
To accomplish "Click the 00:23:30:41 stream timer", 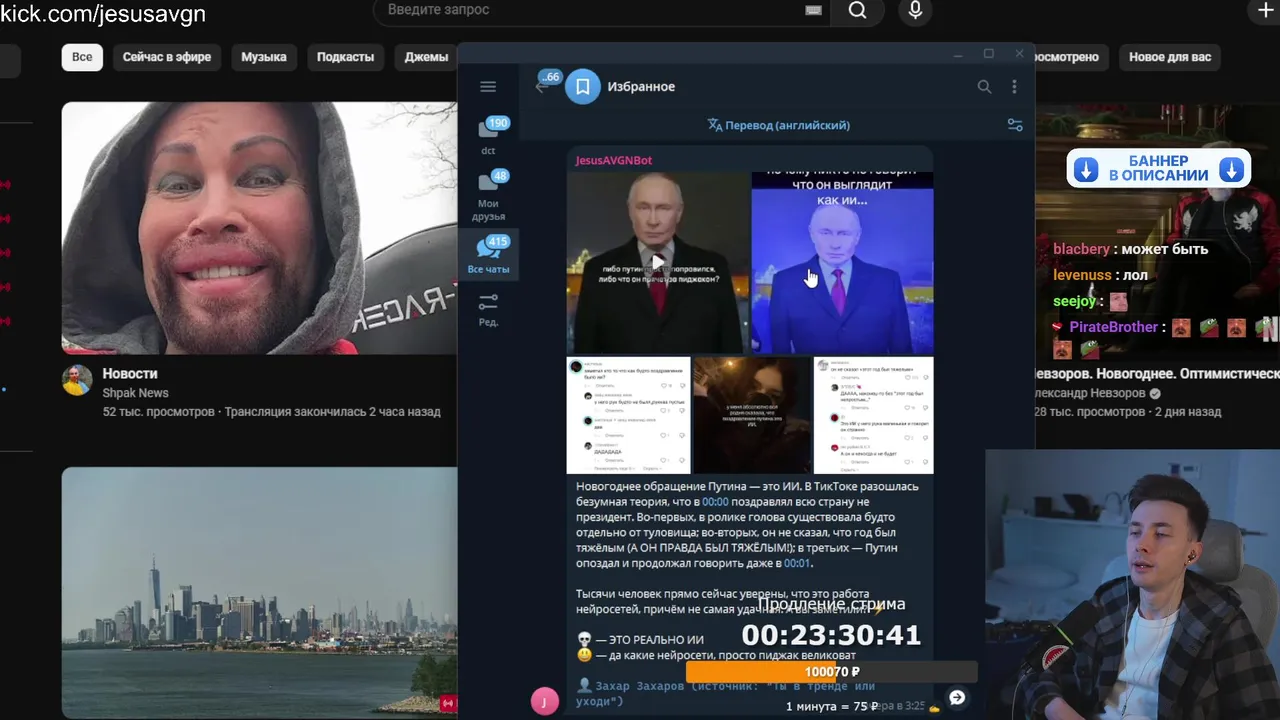I will [831, 635].
